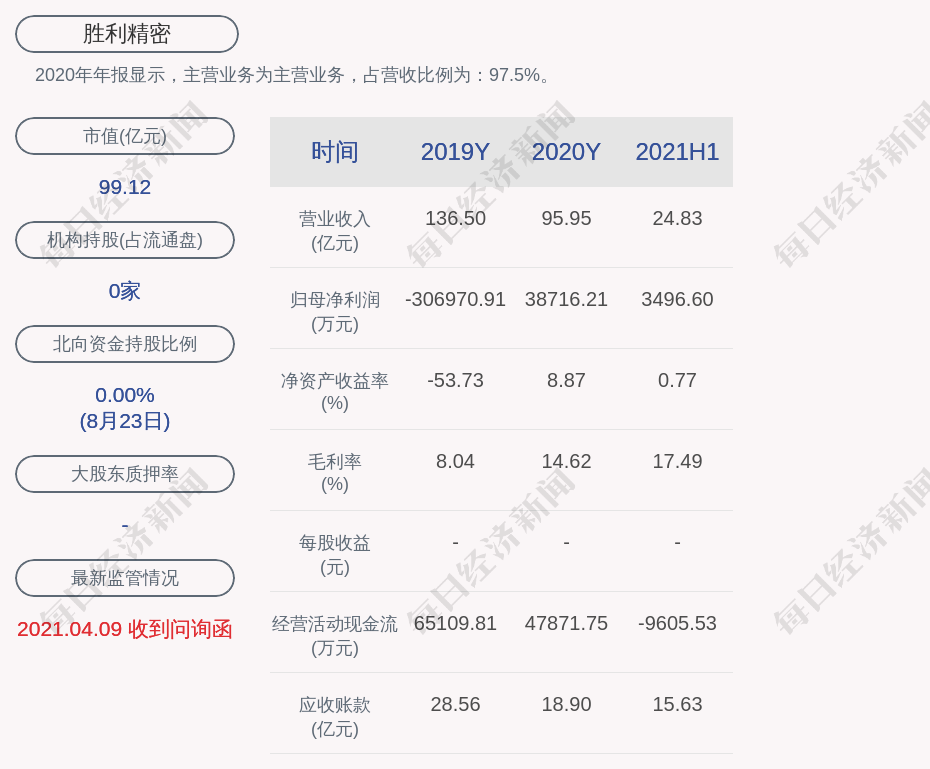This screenshot has width=930, height=769.
Task: Click the 2020Y column header
Action: coord(566,152)
